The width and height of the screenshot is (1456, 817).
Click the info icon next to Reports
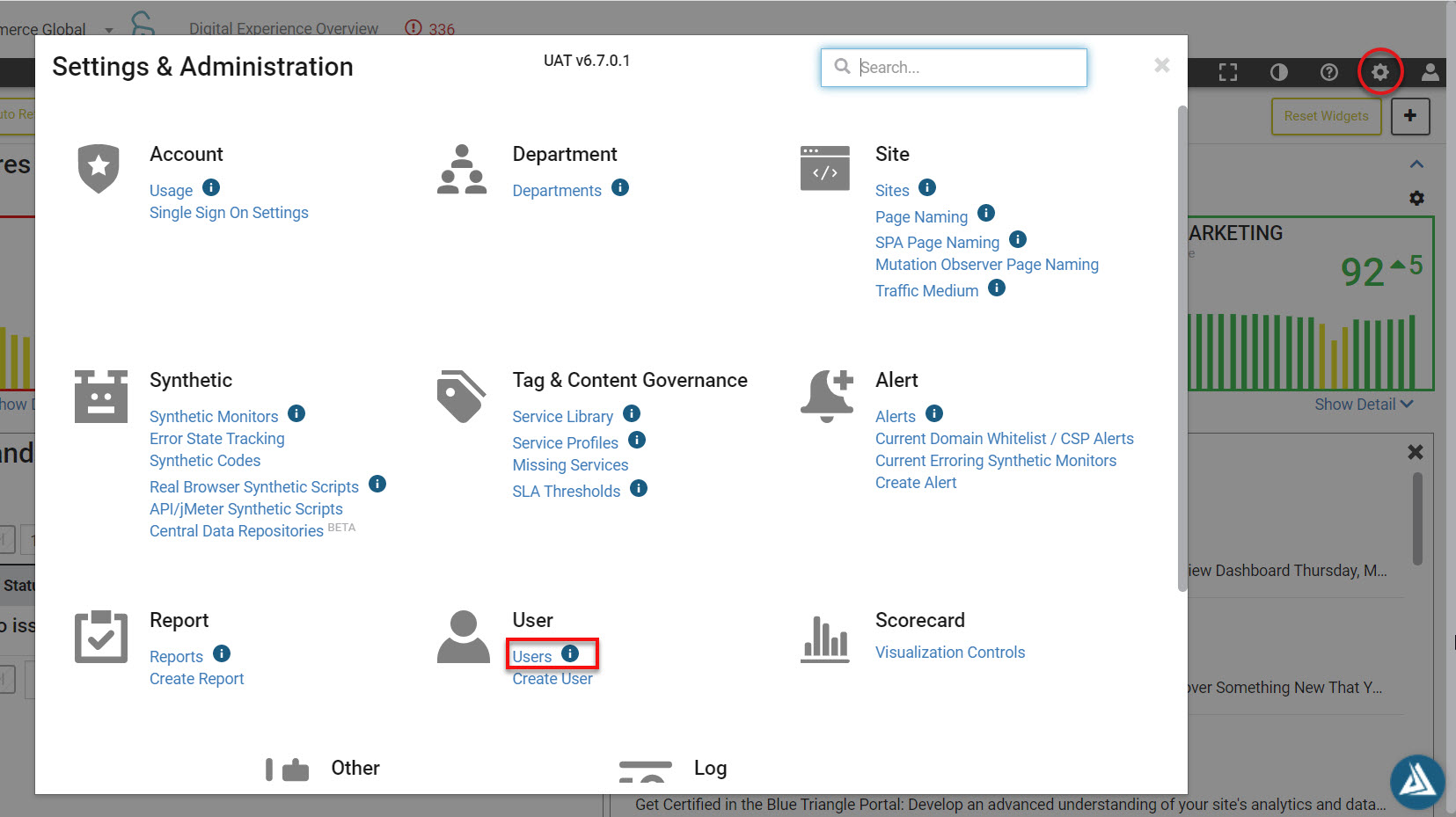[222, 653]
